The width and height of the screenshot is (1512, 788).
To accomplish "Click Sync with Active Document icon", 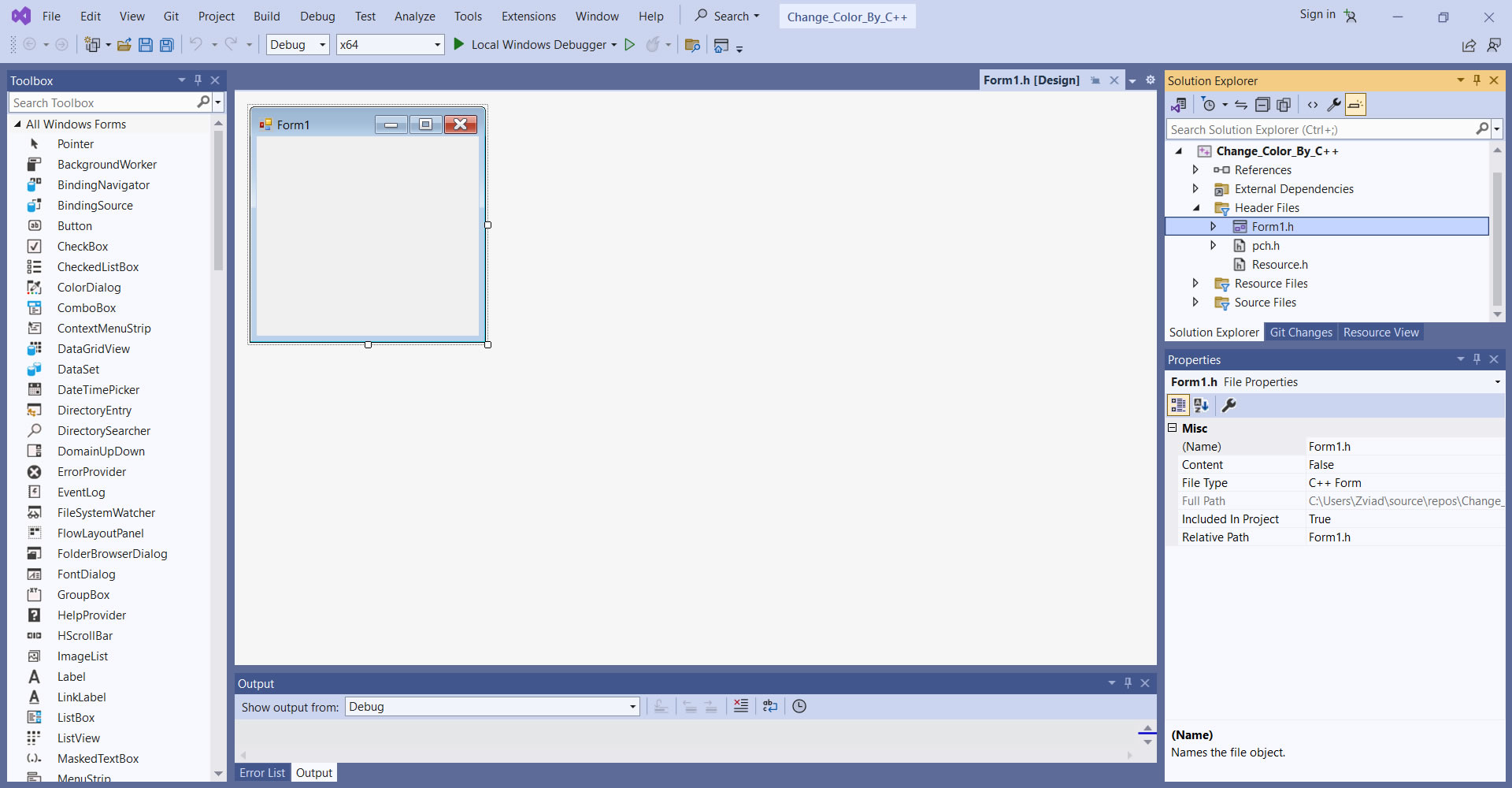I will pos(1241,105).
